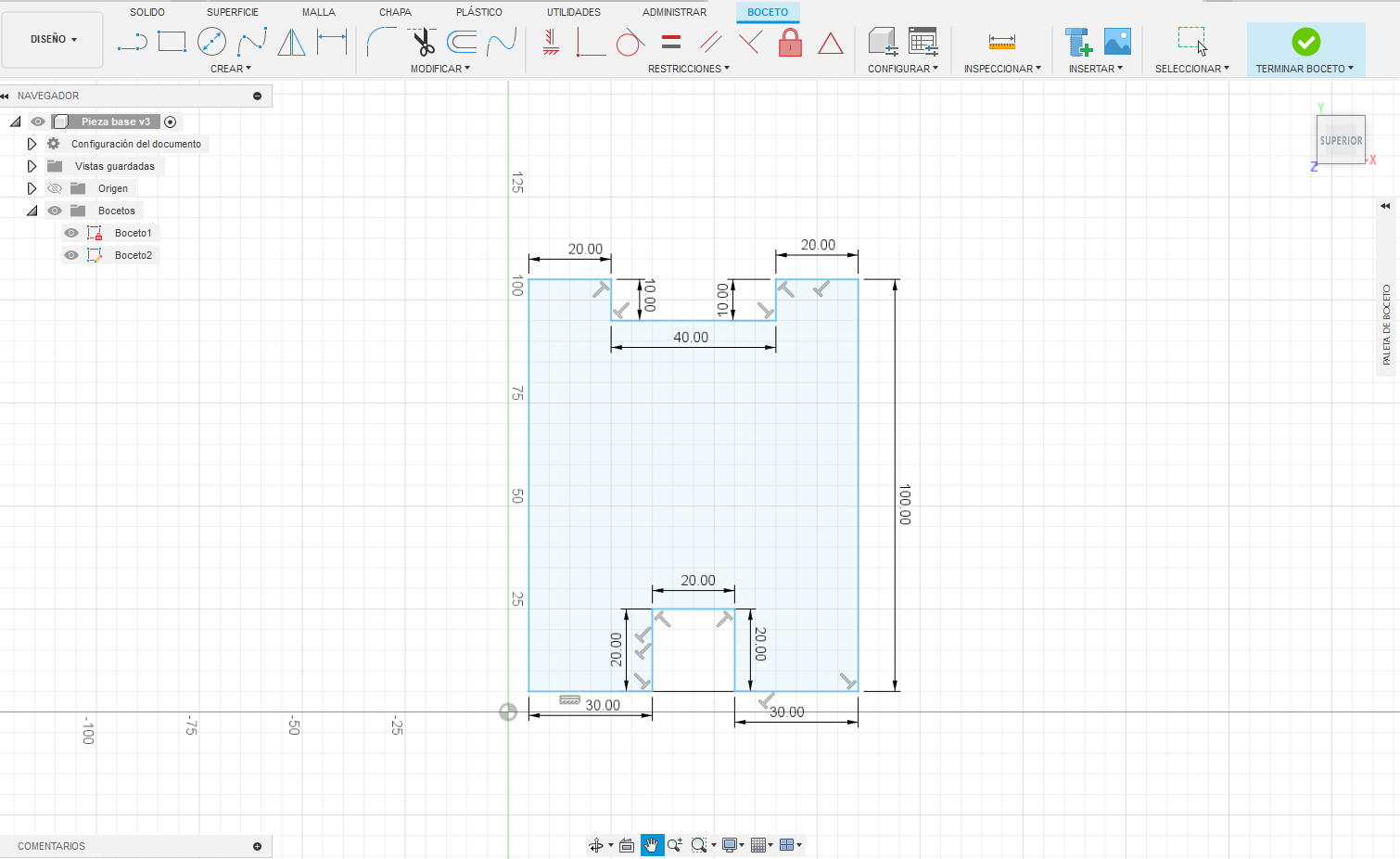Open the CONFIGURAR dropdown menu
The image size is (1400, 859).
(903, 69)
